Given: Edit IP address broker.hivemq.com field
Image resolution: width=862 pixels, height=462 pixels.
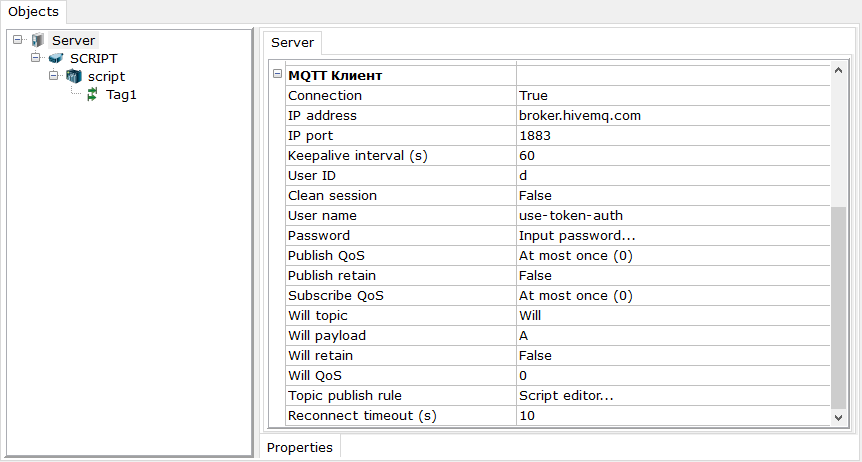Looking at the screenshot, I should [x=673, y=116].
